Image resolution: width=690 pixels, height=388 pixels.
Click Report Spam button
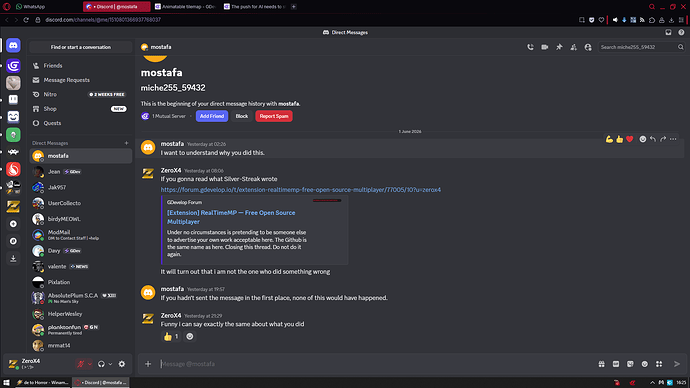click(274, 116)
